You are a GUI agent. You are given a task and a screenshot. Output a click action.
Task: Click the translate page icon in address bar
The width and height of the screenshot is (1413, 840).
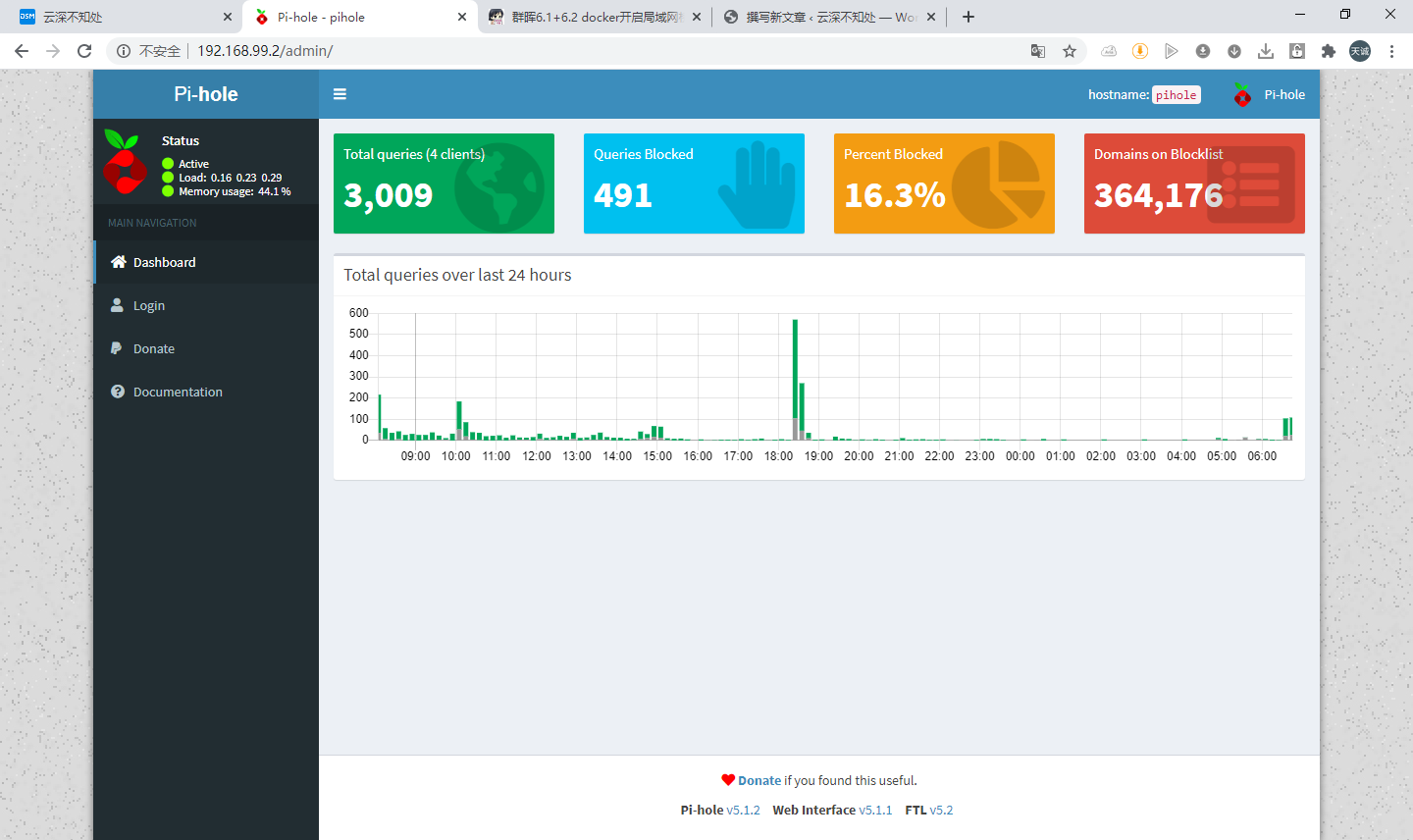tap(1038, 51)
